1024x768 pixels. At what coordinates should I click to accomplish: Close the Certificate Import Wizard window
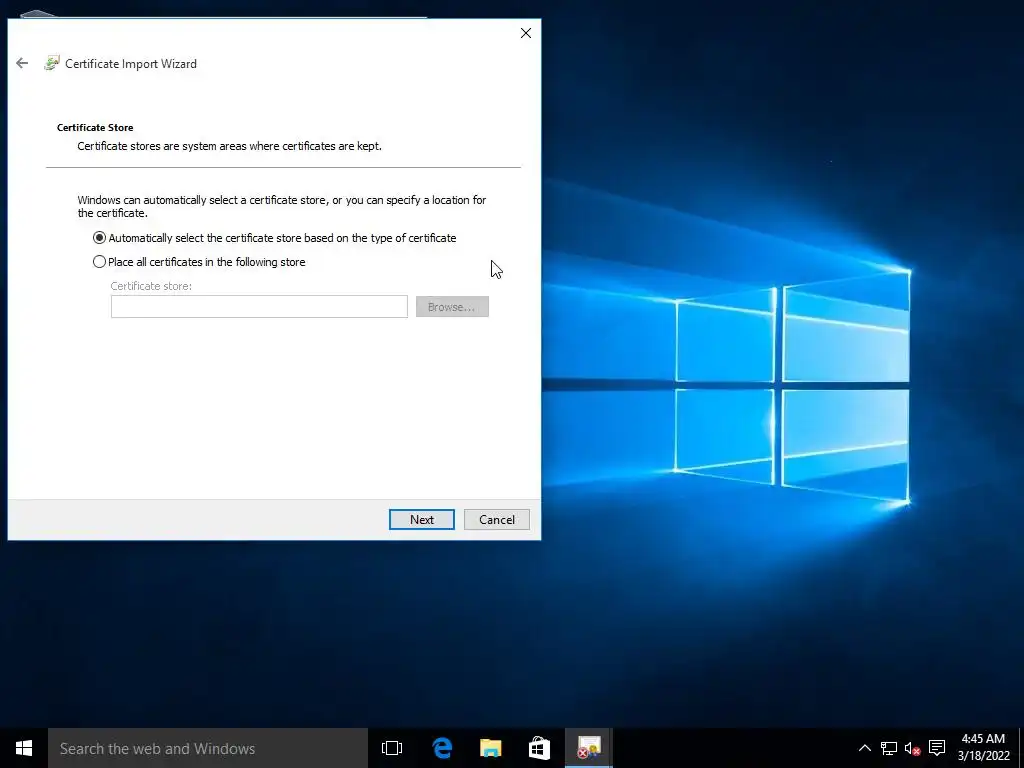526,33
